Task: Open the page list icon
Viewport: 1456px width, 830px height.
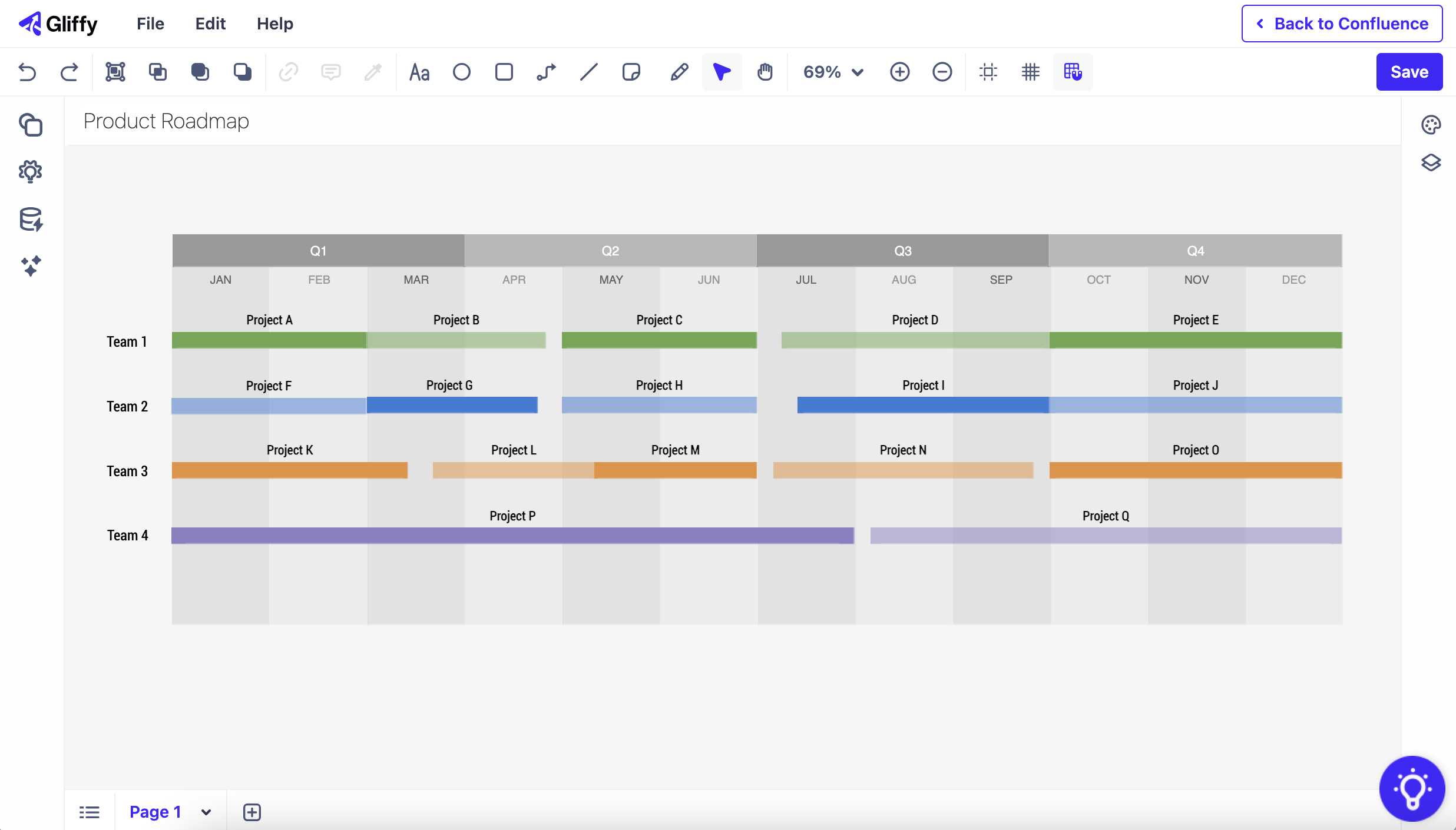Action: [x=90, y=812]
